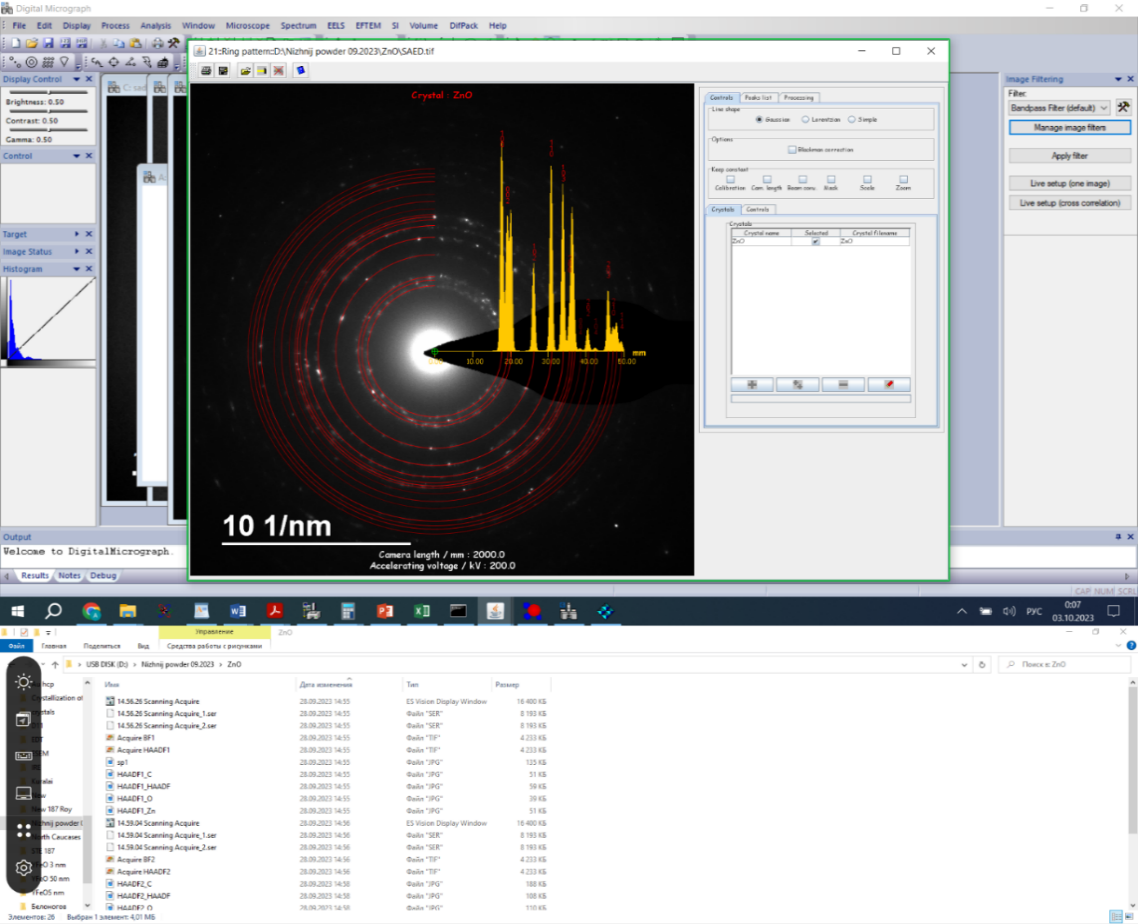Click the red pencil edit crystal button
This screenshot has width=1138, height=924.
pyautogui.click(x=888, y=385)
